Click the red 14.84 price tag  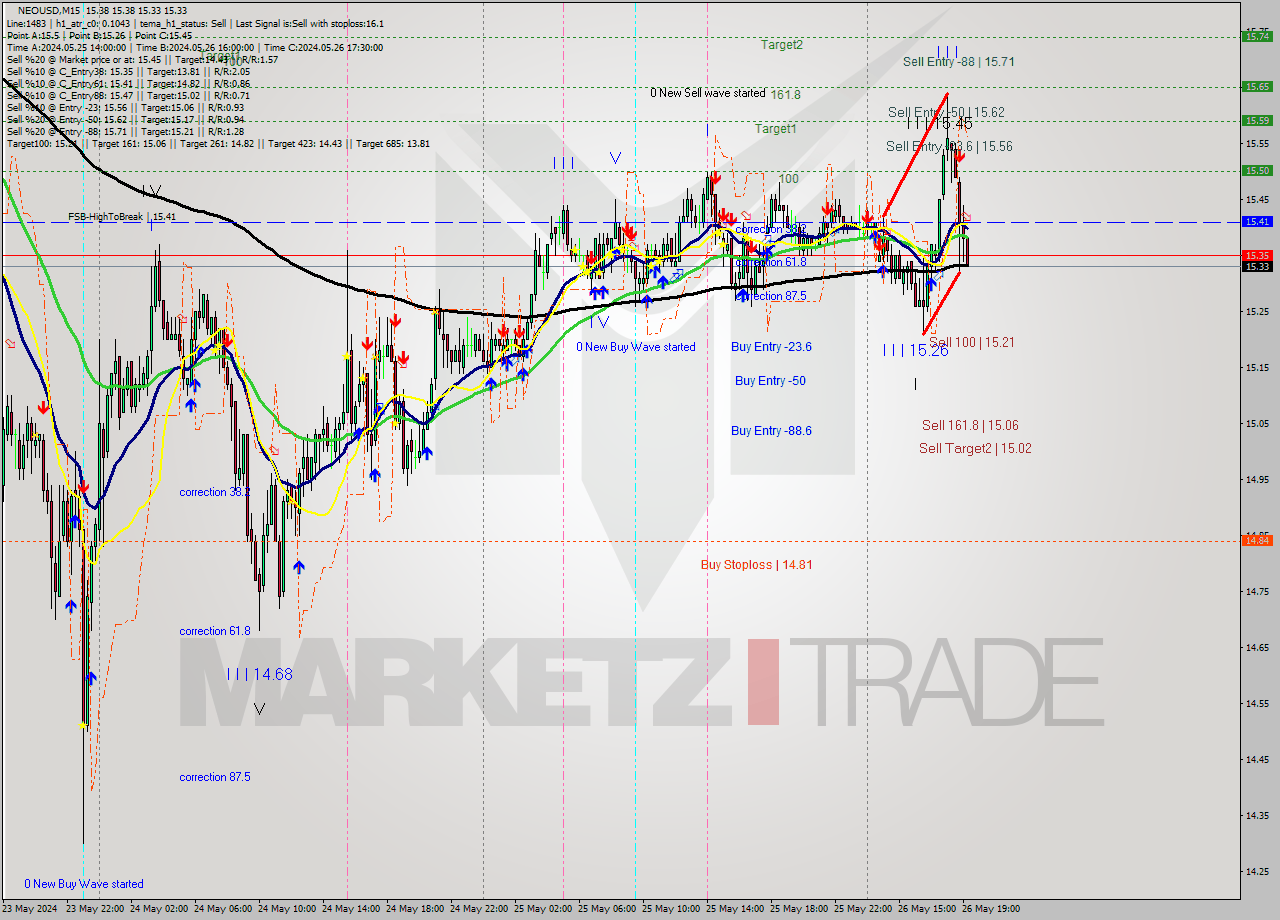(1257, 541)
